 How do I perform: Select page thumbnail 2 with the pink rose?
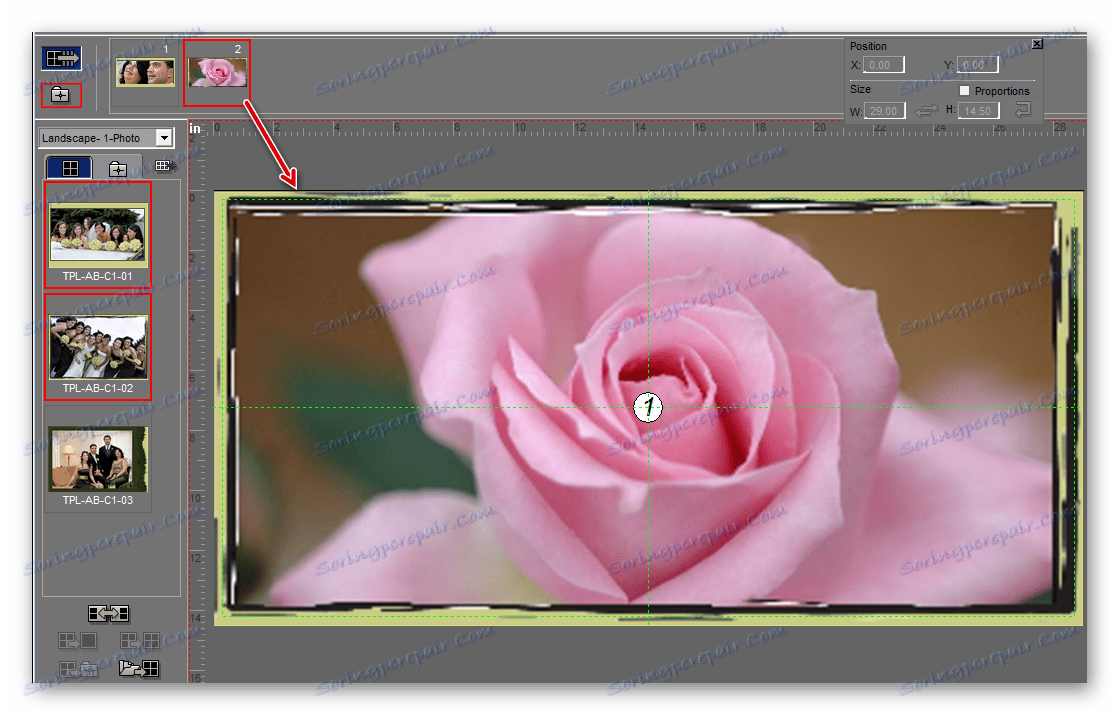pyautogui.click(x=218, y=72)
